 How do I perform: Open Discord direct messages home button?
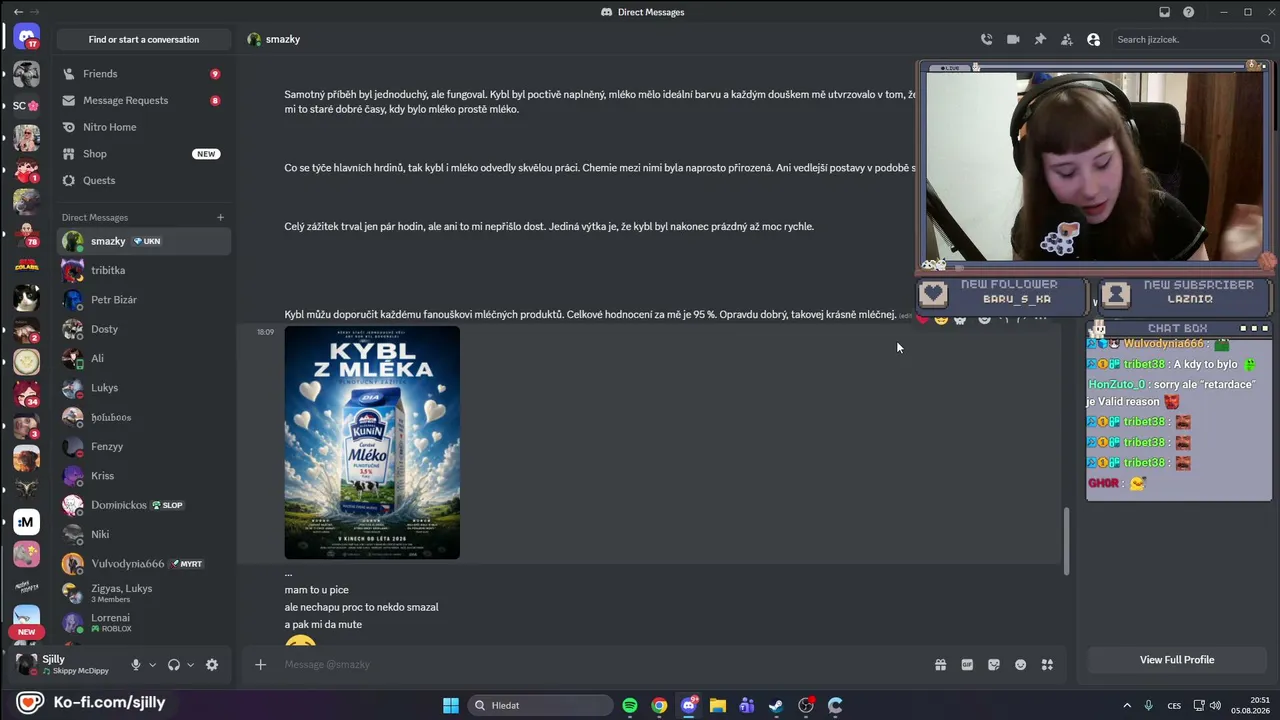point(27,39)
